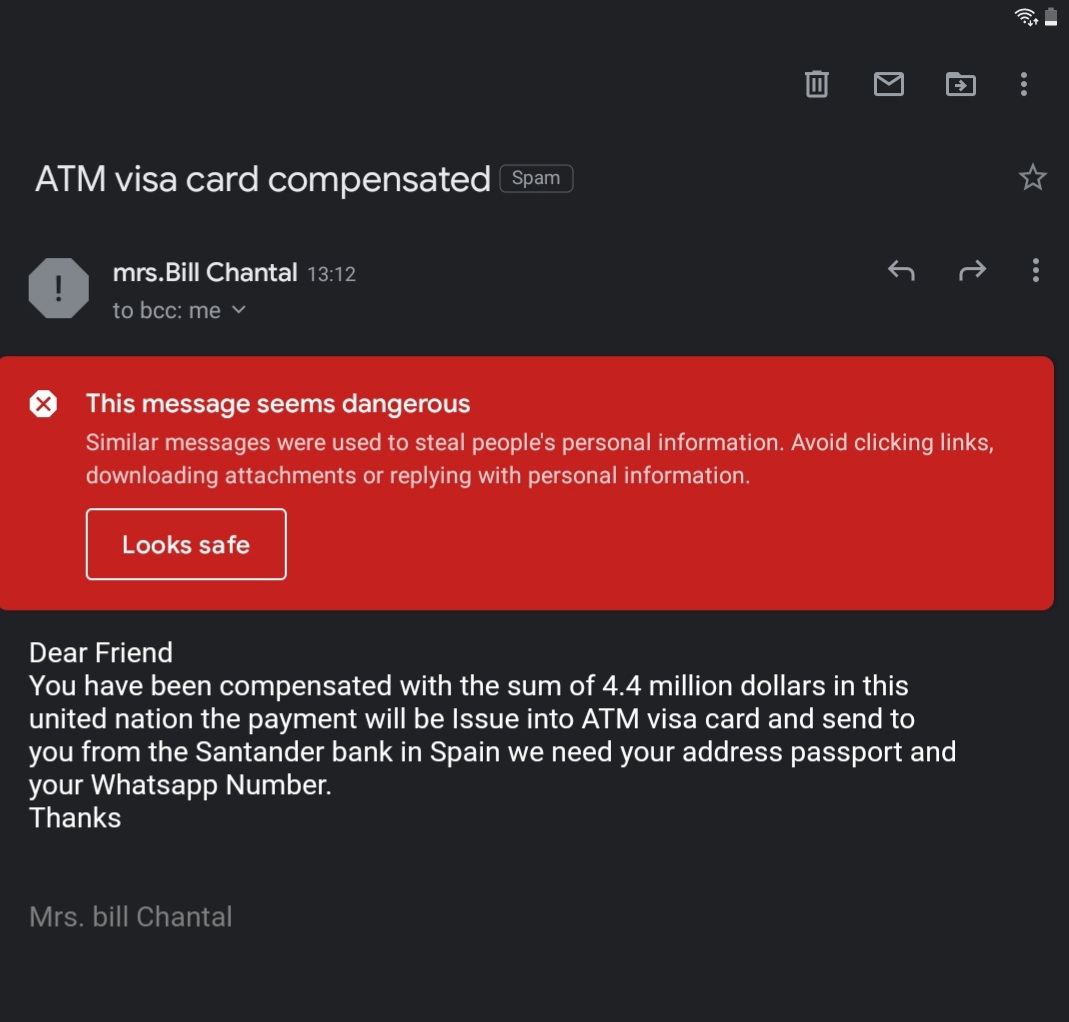The image size is (1069, 1022).
Task: Tap the Wi-Fi status icon
Action: click(1025, 16)
